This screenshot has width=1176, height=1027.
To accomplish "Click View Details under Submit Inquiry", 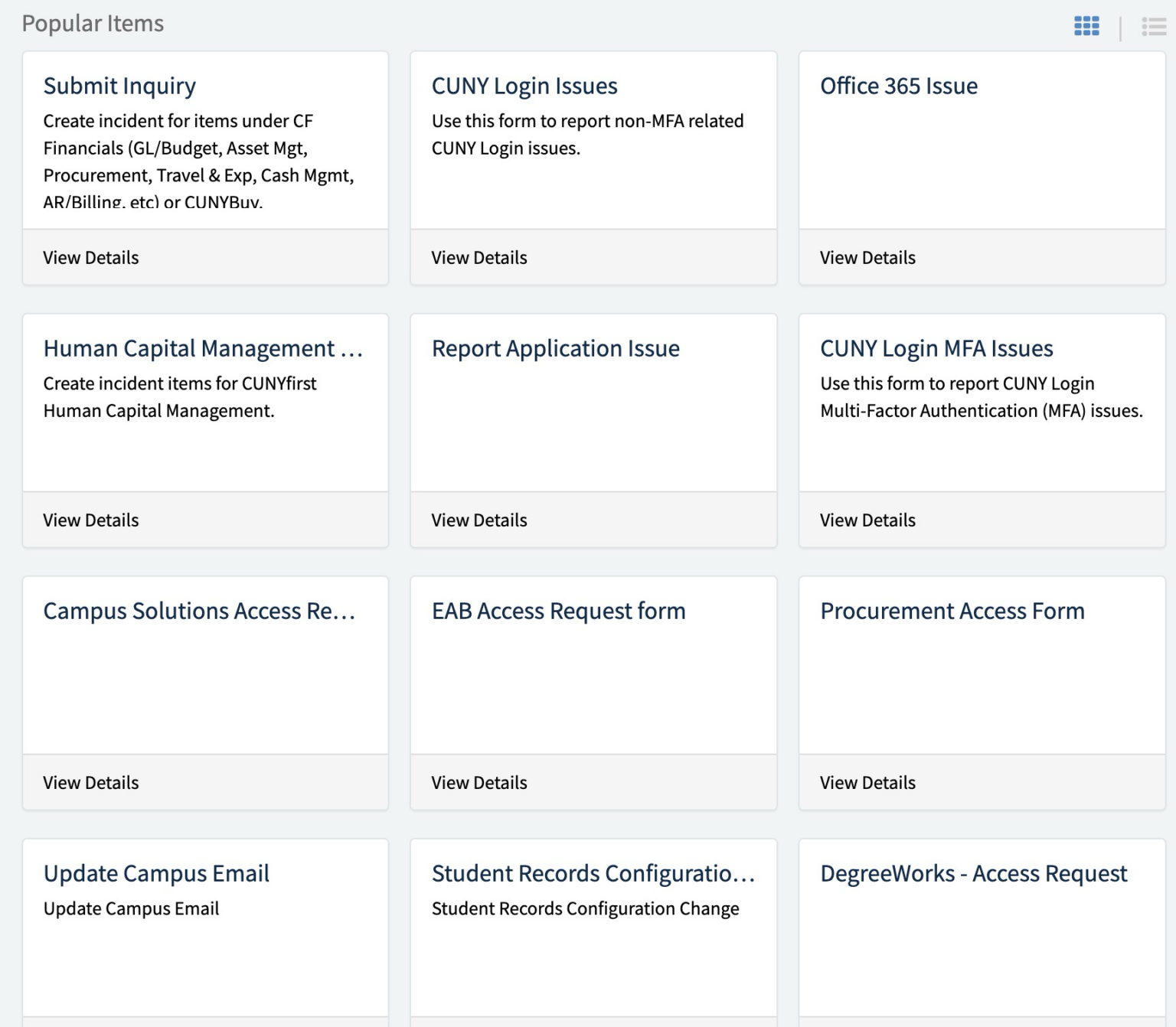I will pos(91,258).
